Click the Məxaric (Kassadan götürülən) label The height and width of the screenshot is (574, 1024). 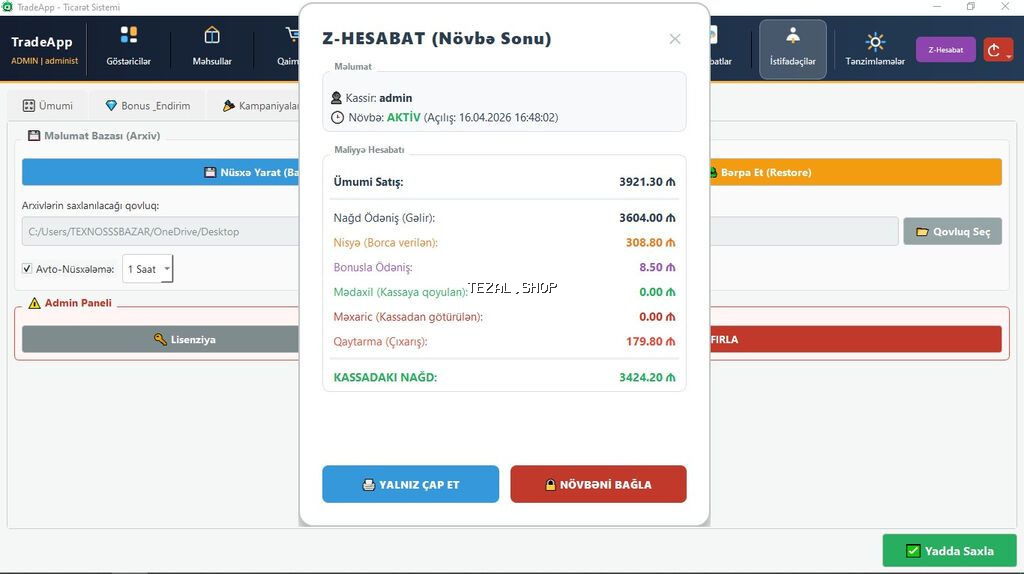(408, 317)
